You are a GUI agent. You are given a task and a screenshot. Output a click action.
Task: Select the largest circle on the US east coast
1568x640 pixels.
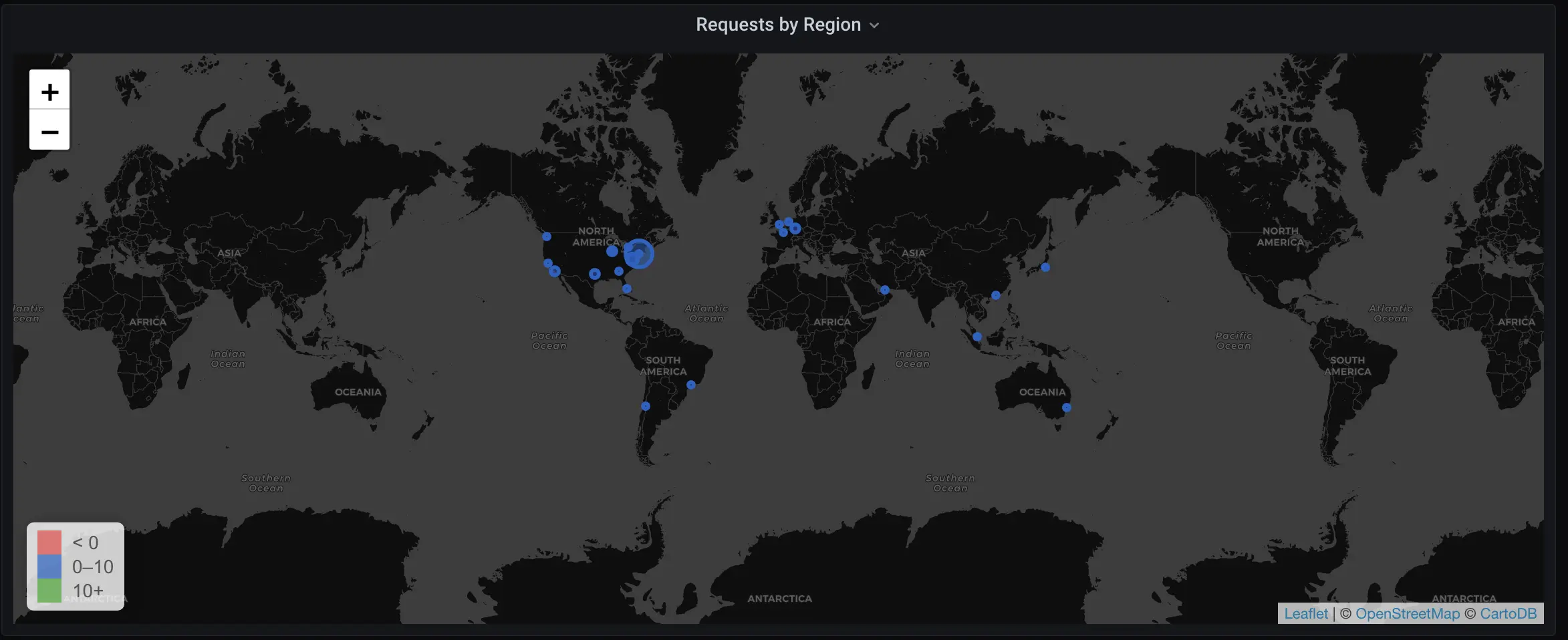[x=639, y=254]
